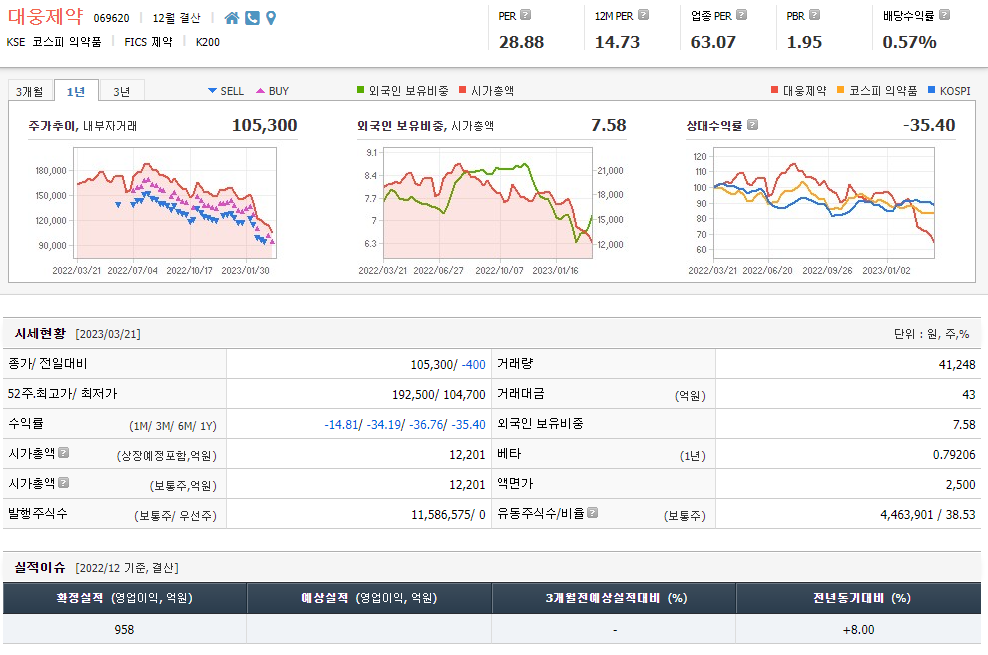Click the 시세현황 section heading
The image size is (988, 655).
pos(40,333)
